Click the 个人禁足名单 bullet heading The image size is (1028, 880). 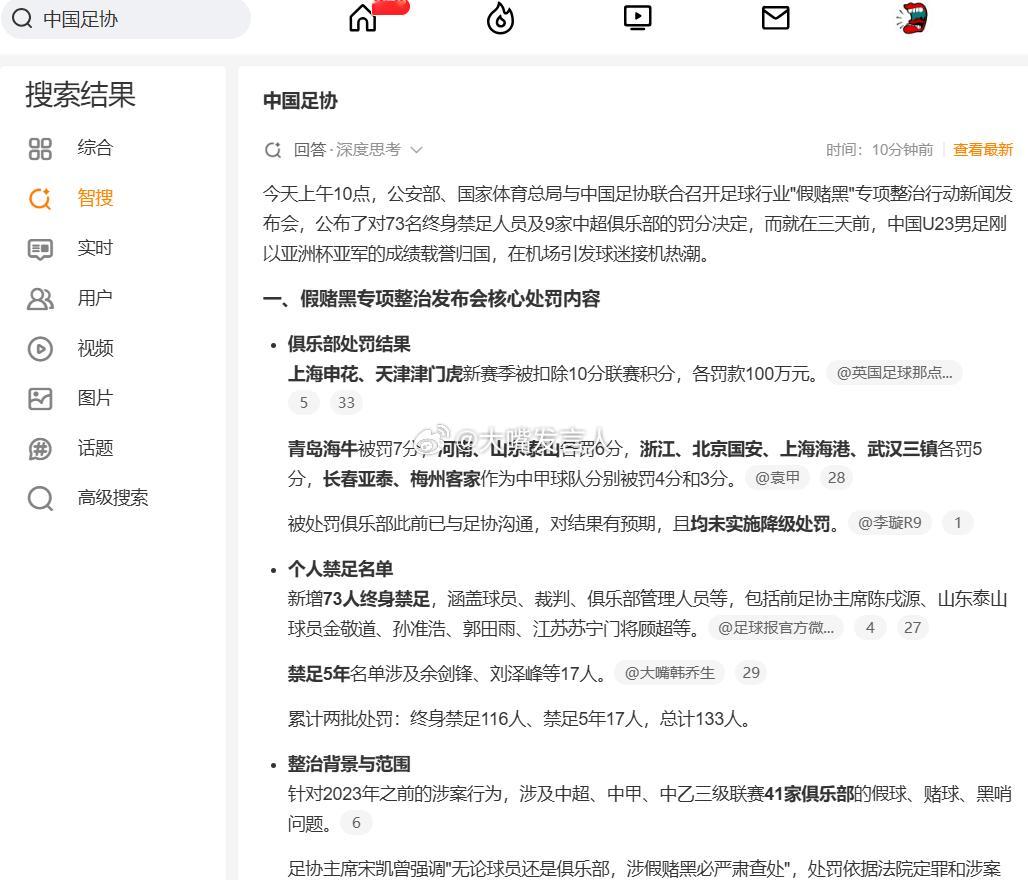(340, 569)
